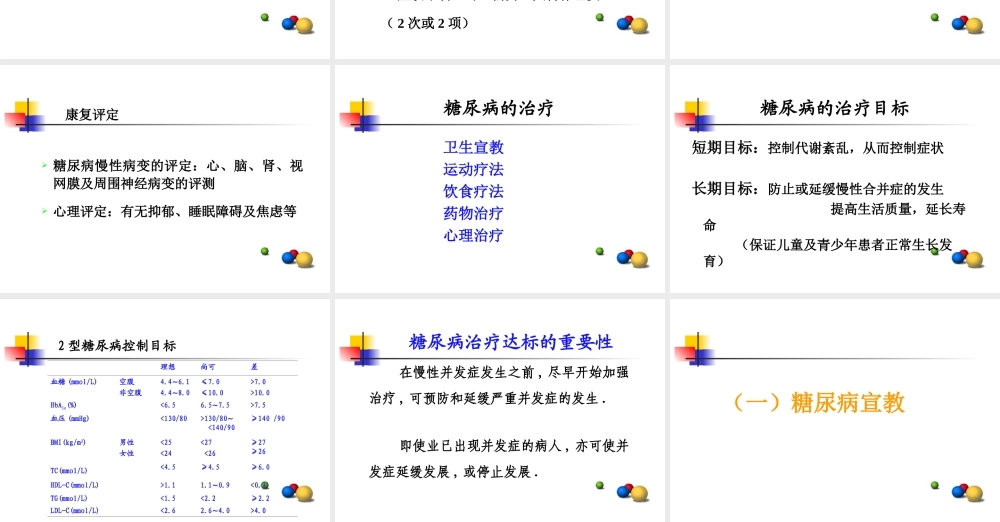This screenshot has height=522, width=1000.
Task: Click the LDL-C (mmol/L) row label
Action: [74, 511]
